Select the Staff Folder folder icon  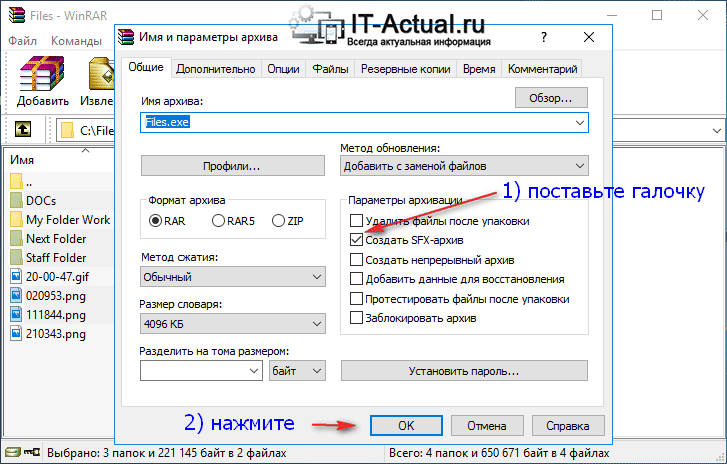pyautogui.click(x=16, y=258)
